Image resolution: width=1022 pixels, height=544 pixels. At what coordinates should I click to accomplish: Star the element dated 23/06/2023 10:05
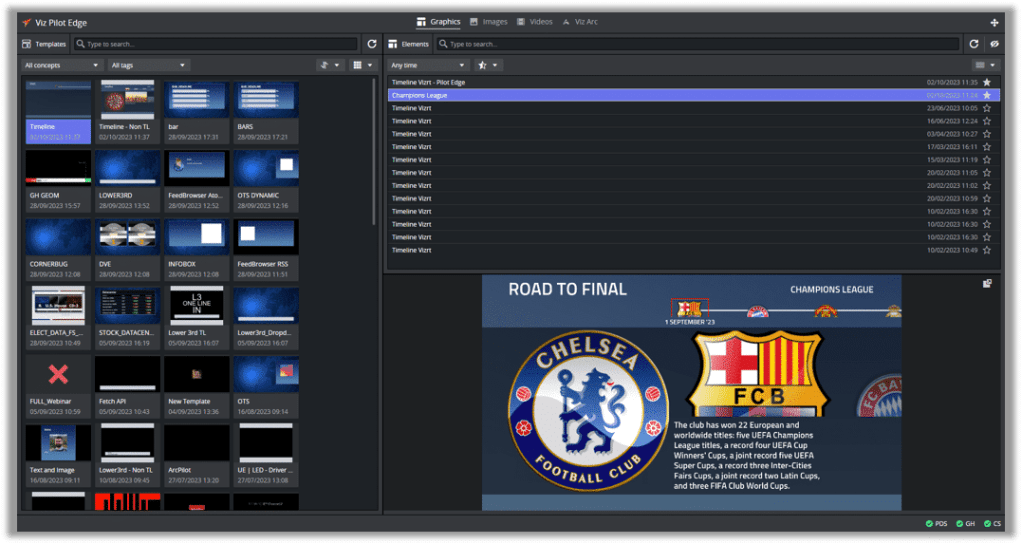(x=987, y=108)
